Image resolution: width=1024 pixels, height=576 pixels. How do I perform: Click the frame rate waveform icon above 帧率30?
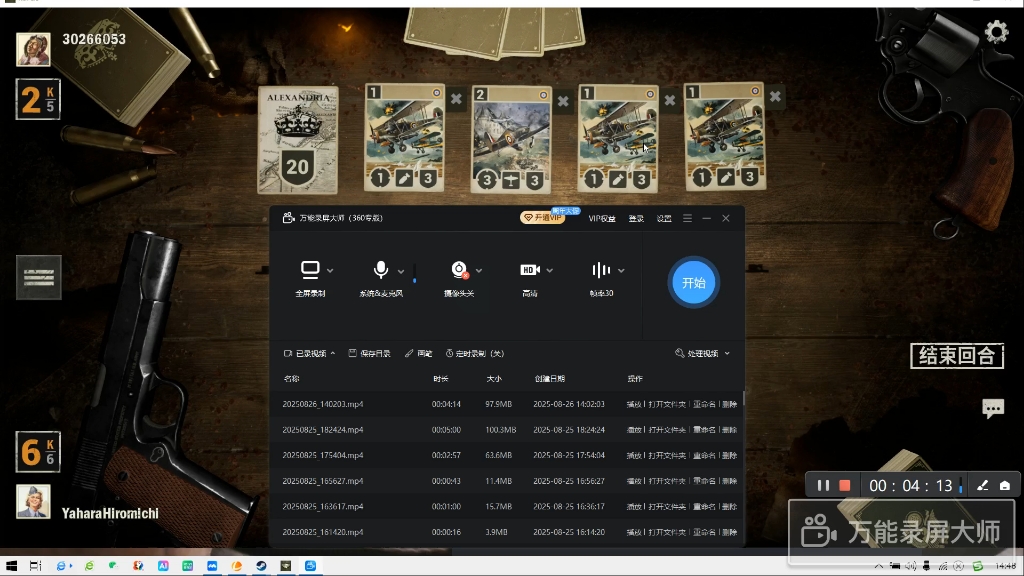(601, 270)
